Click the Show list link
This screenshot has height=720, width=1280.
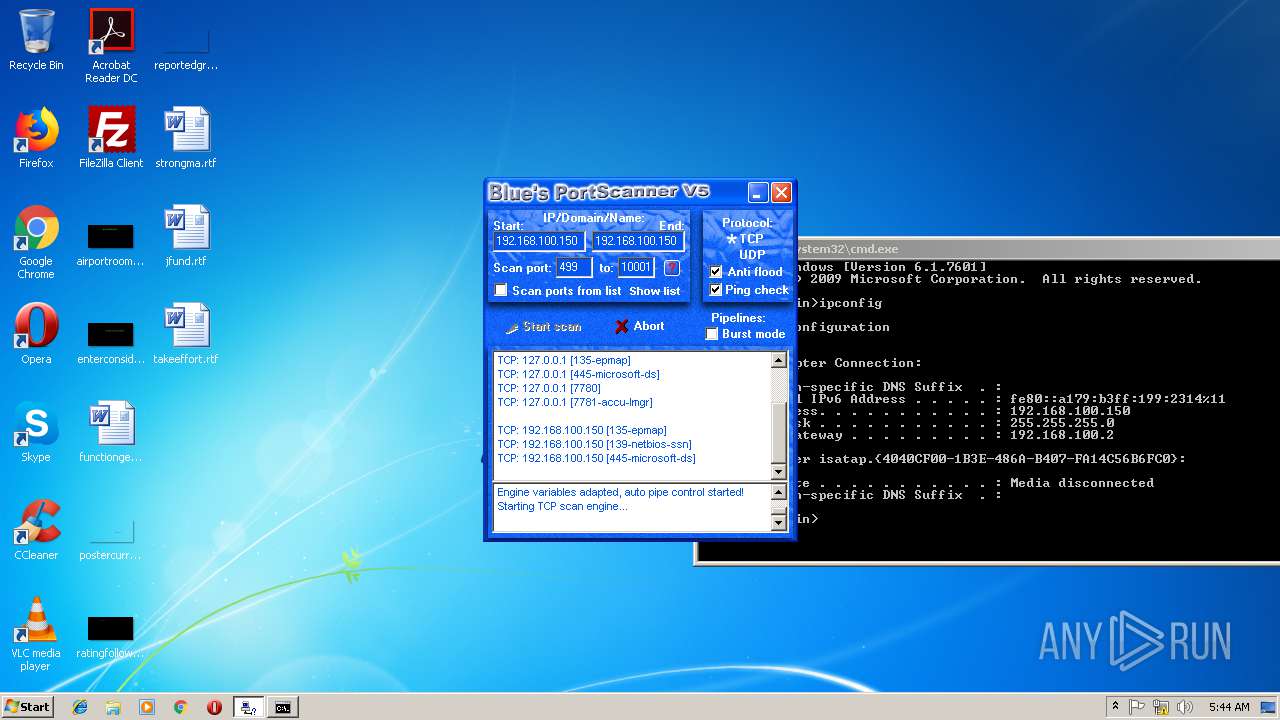654,291
